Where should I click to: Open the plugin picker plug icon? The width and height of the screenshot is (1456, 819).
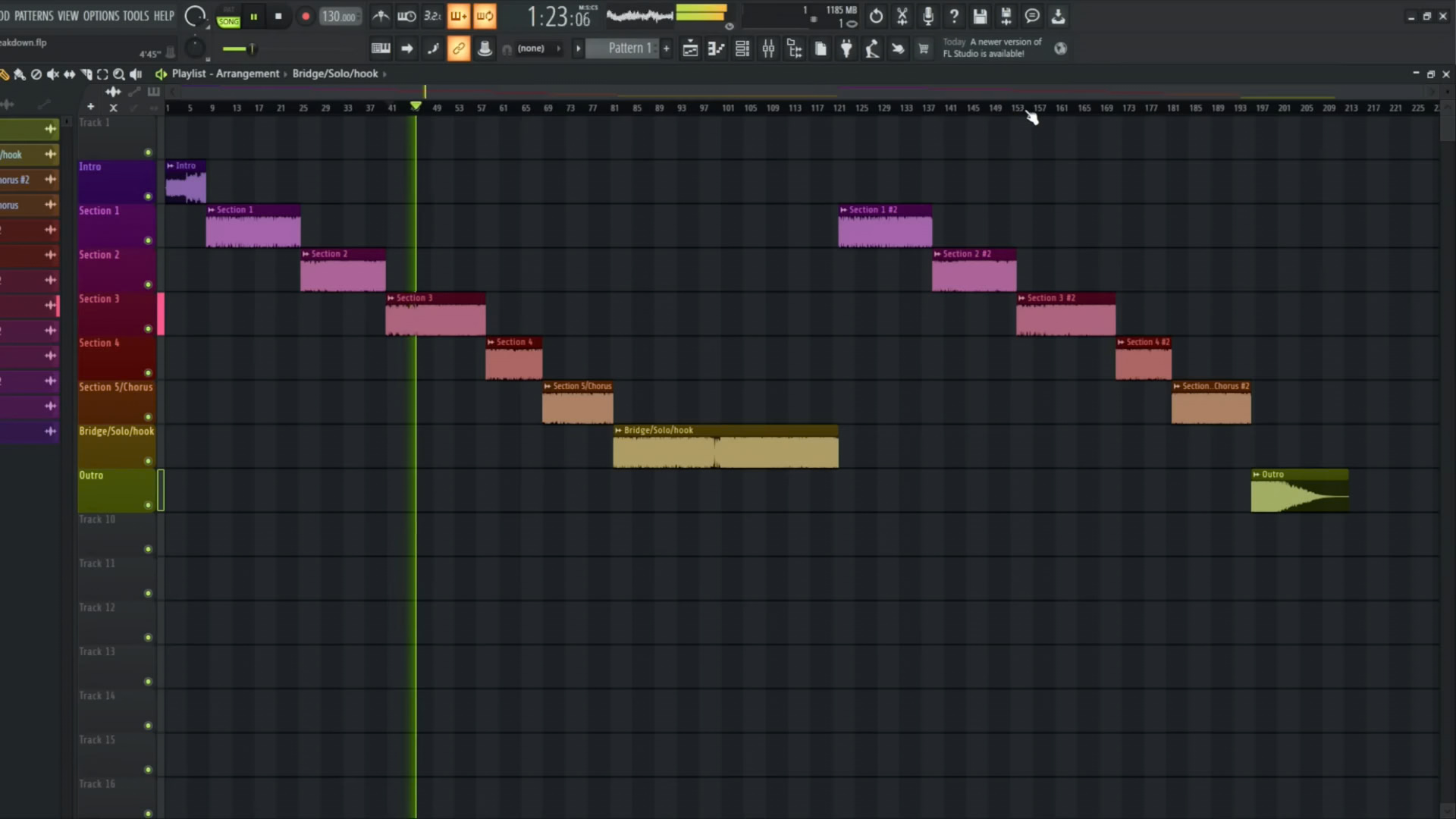846,49
